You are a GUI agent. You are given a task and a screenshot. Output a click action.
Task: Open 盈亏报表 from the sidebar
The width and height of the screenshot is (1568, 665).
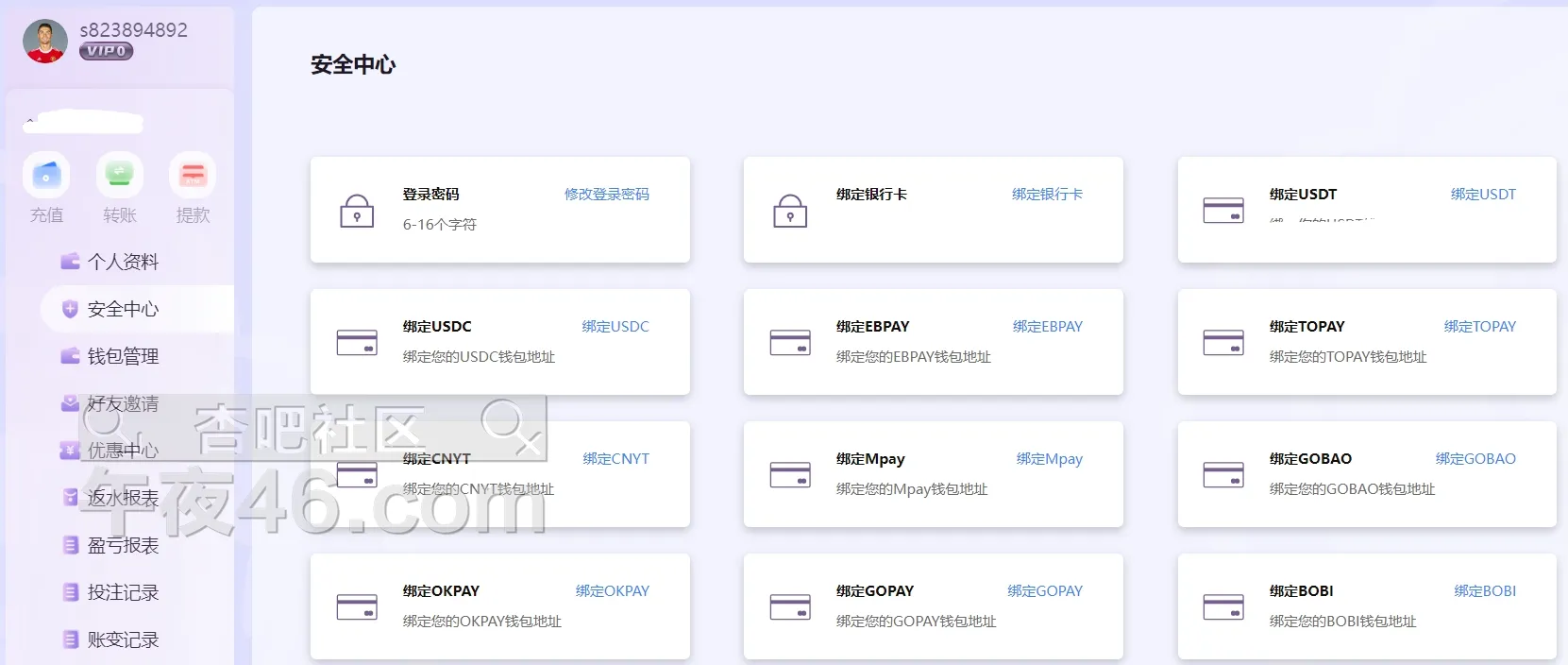[x=123, y=545]
